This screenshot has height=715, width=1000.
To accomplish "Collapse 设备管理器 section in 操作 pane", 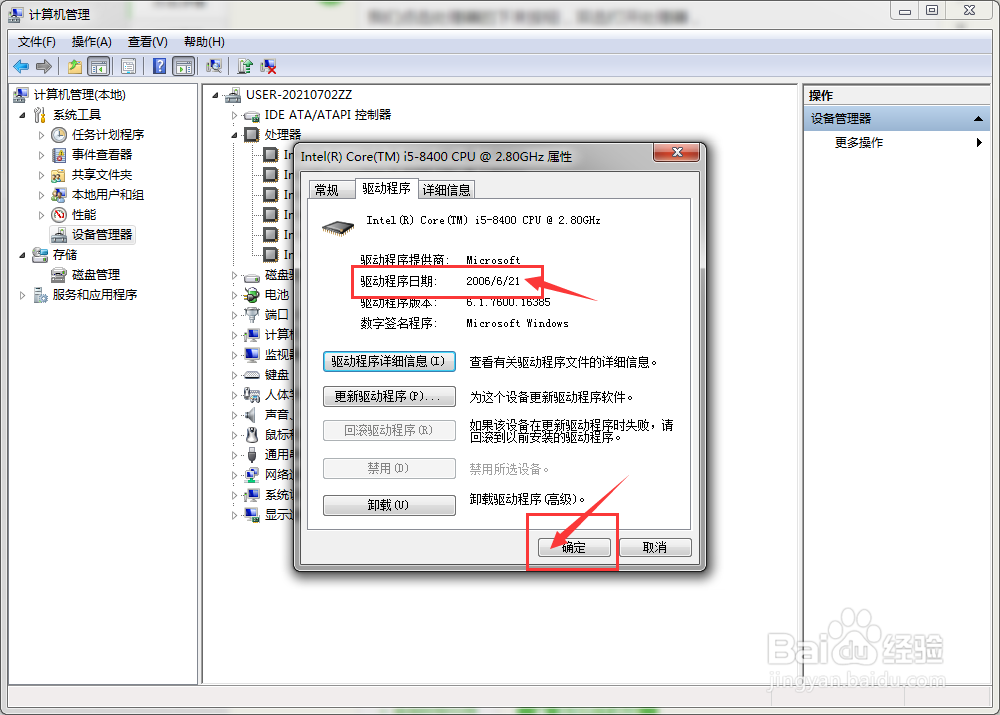I will pyautogui.click(x=978, y=119).
